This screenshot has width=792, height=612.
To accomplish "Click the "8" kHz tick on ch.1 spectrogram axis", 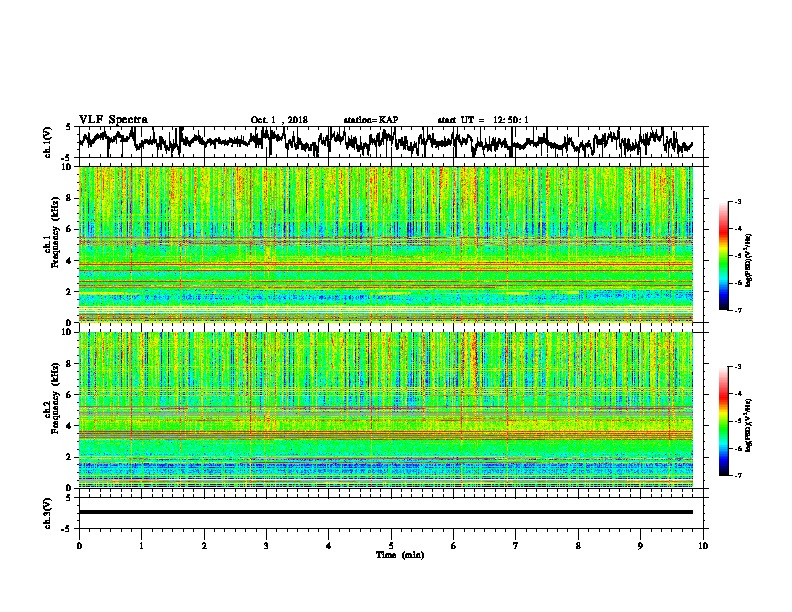I will pos(70,198).
